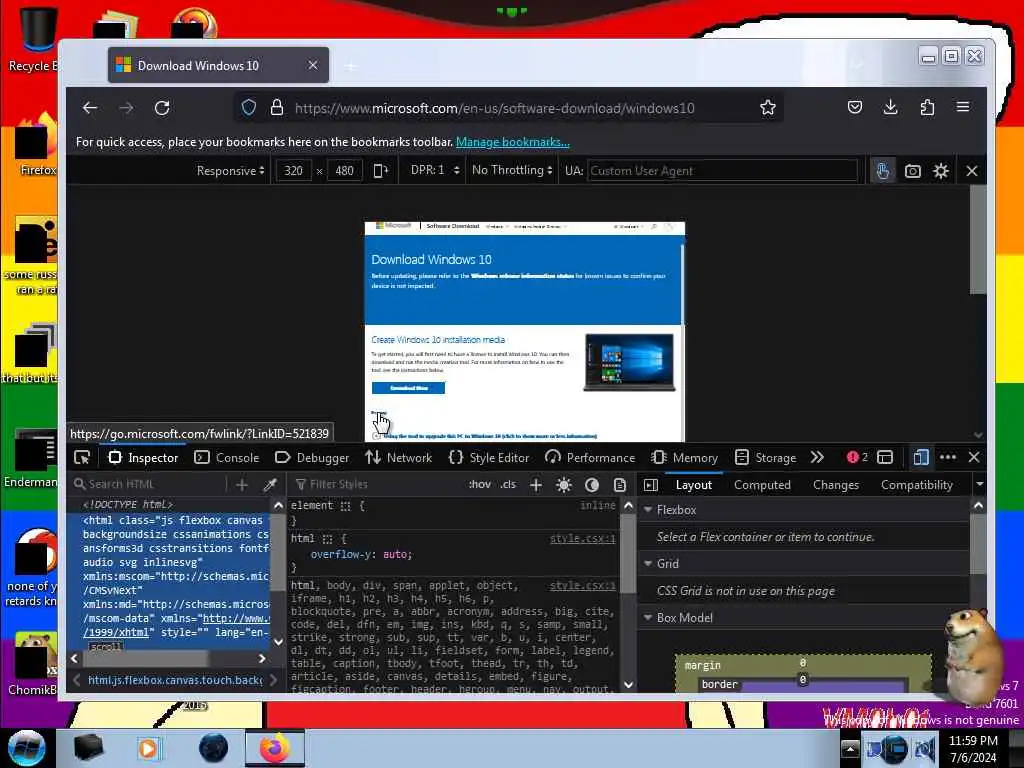Reload the page with the refresh icon
This screenshot has height=768, width=1024.
[162, 108]
